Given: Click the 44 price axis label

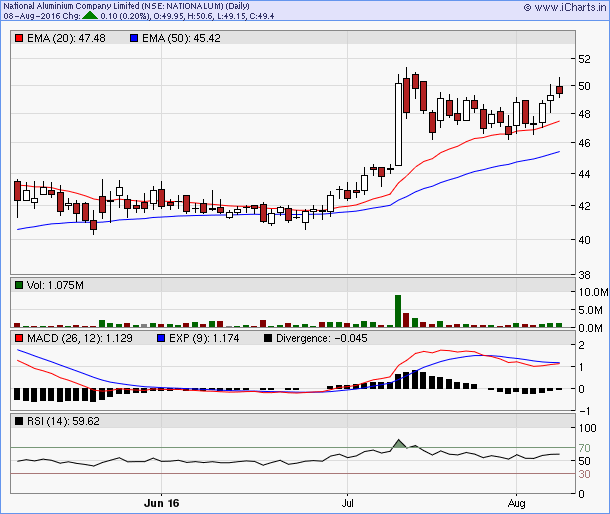Looking at the screenshot, I should pyautogui.click(x=584, y=174).
